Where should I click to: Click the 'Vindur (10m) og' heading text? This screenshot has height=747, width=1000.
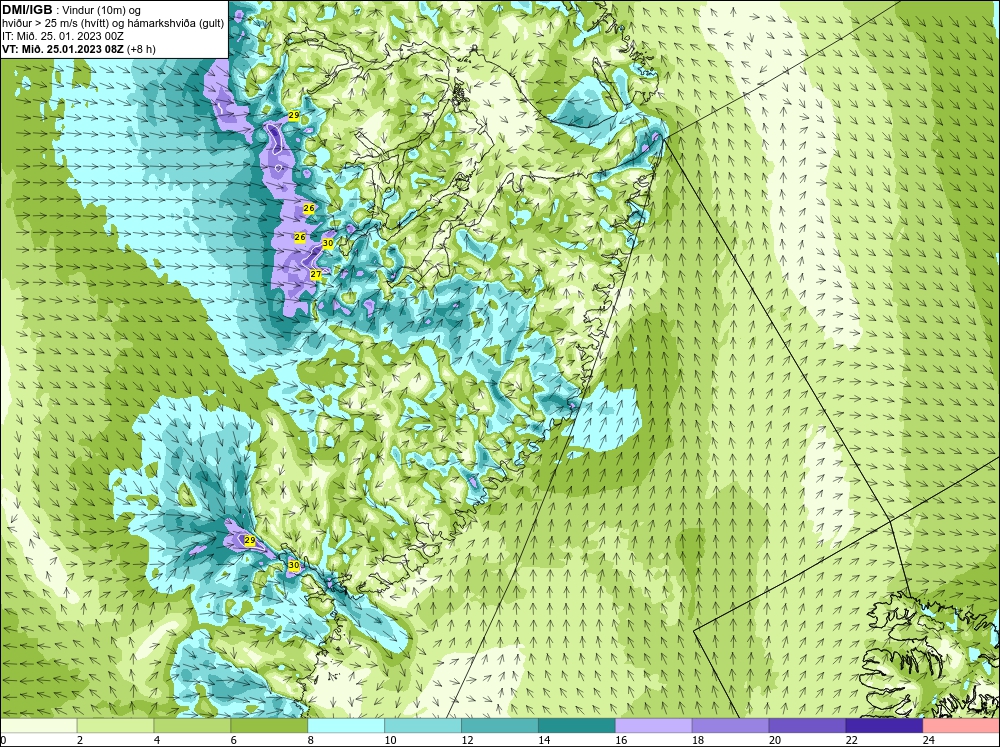point(102,10)
